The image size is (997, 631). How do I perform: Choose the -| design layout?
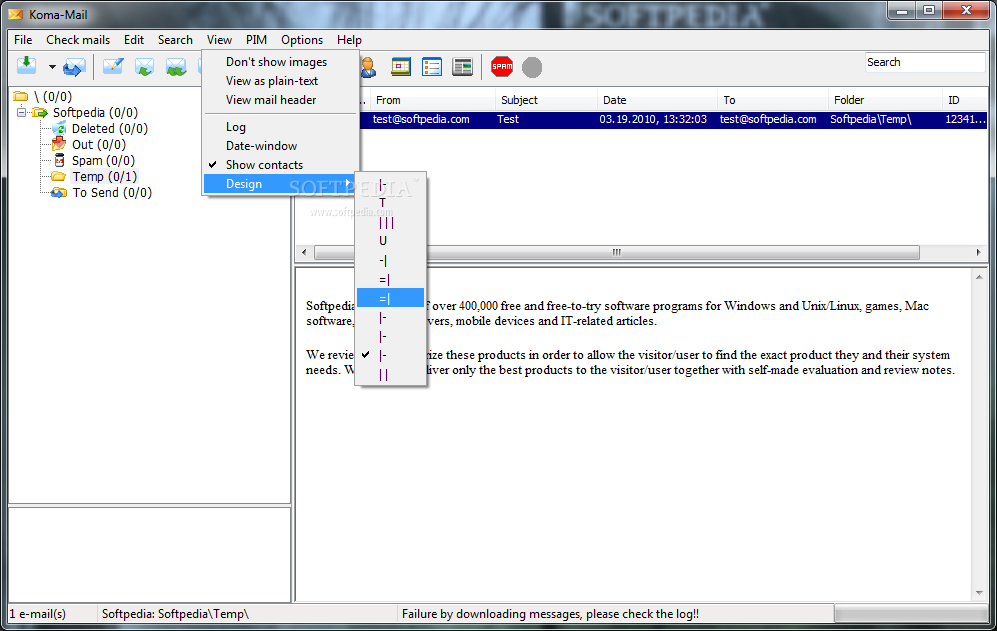coord(390,260)
